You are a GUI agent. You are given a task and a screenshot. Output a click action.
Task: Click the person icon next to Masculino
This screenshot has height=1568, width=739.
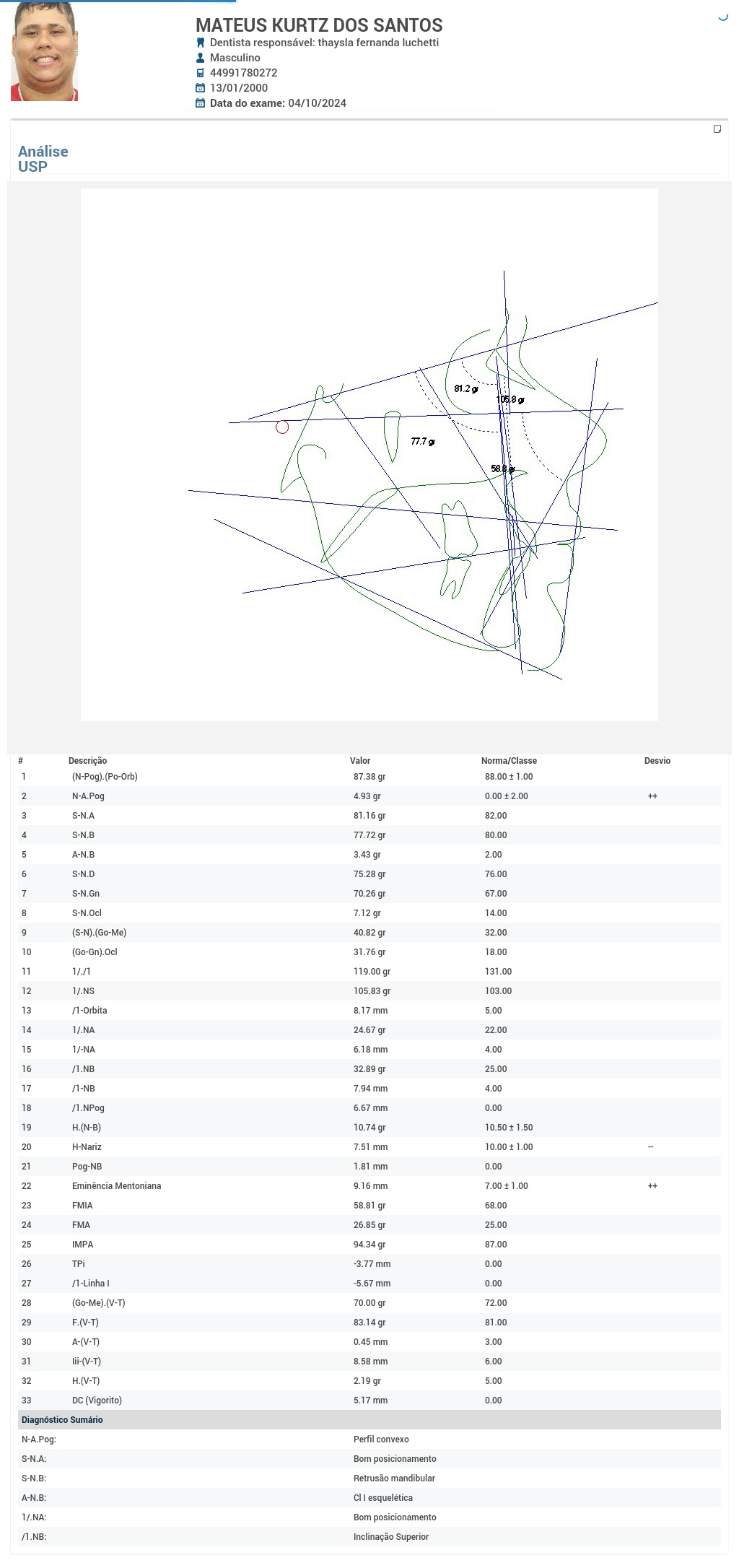[201, 58]
